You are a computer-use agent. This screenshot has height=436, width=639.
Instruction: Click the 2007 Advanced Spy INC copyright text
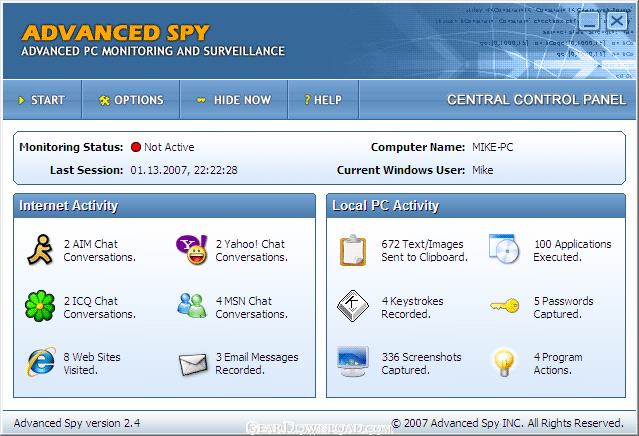507,423
